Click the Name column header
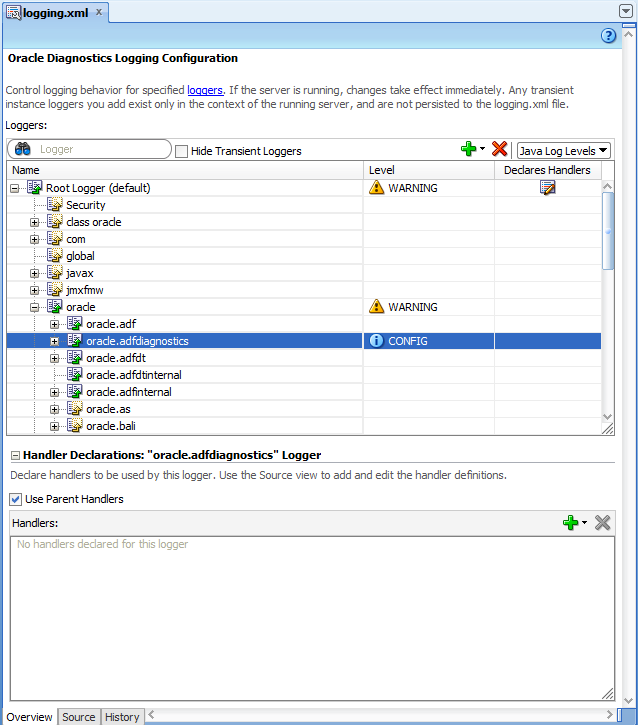This screenshot has height=725, width=638. [x=185, y=170]
